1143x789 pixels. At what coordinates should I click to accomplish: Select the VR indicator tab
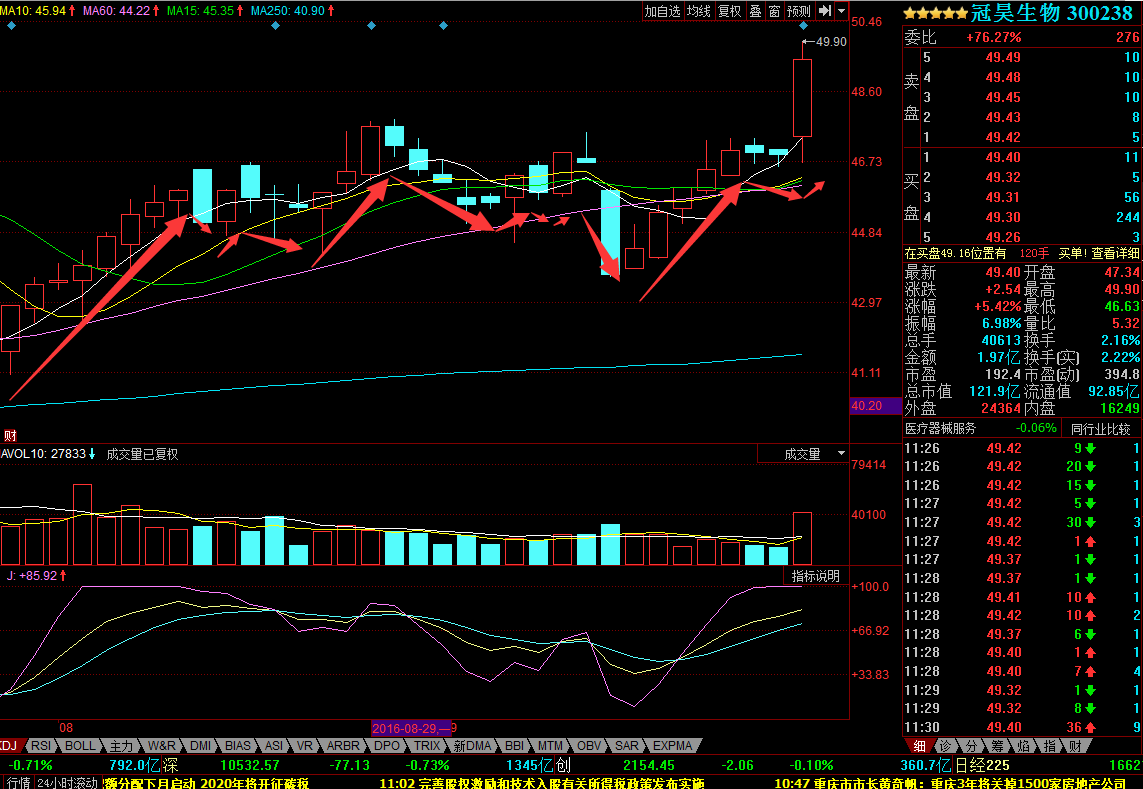(x=304, y=745)
